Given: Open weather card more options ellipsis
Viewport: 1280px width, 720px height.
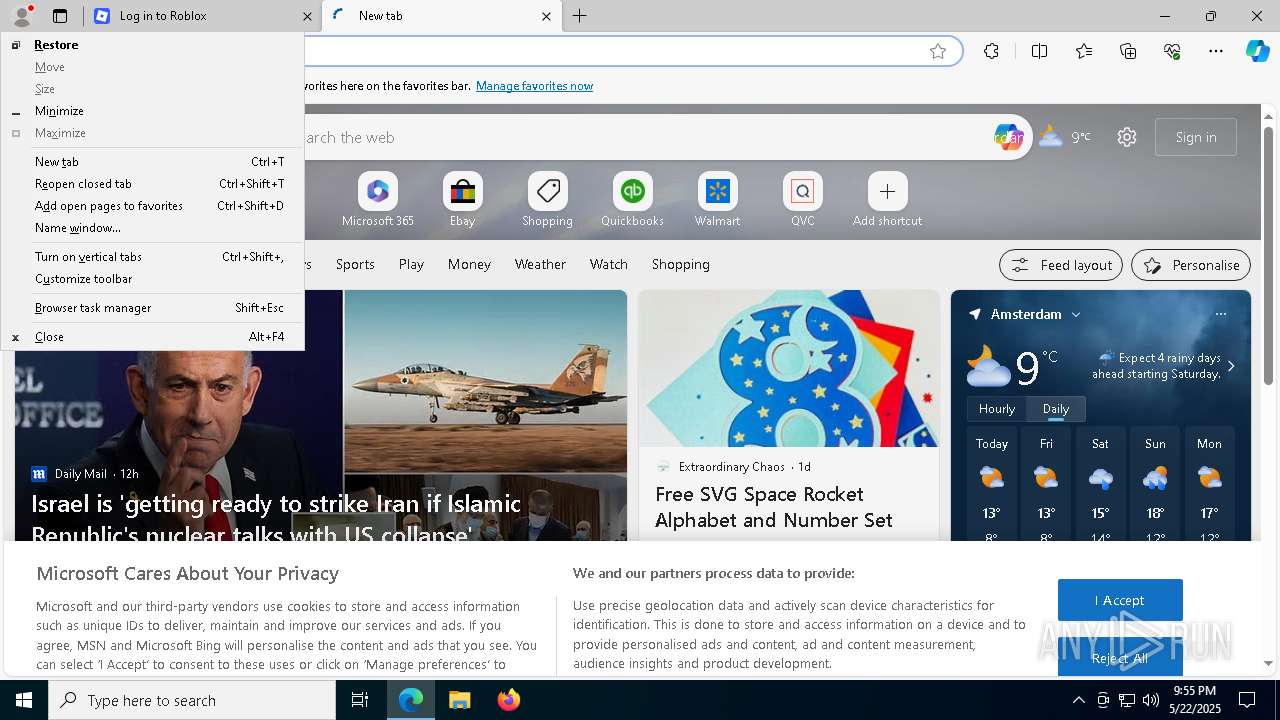Looking at the screenshot, I should (1220, 314).
